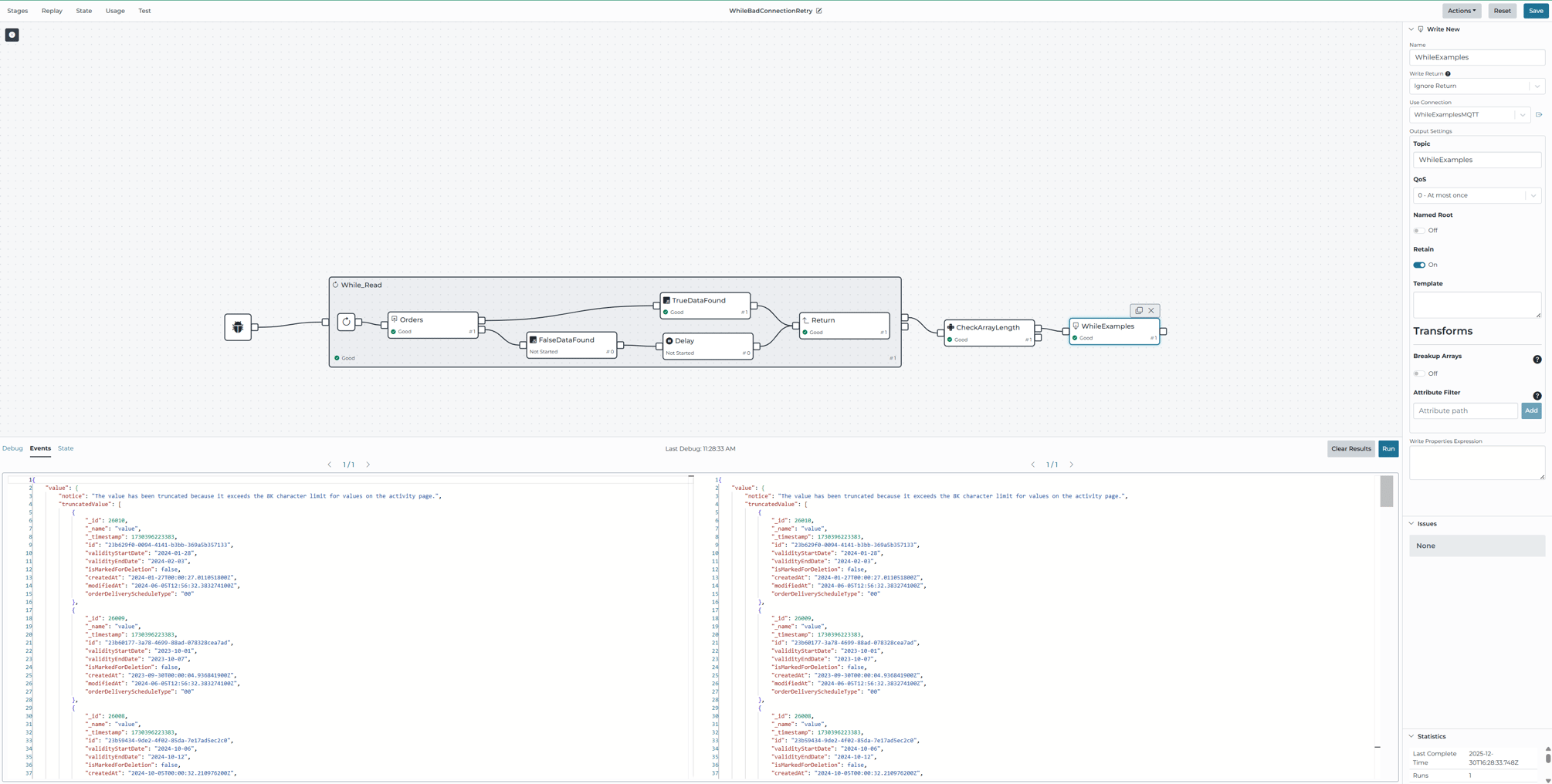Click the duplicate icon above WhileExamples node

1140,310
